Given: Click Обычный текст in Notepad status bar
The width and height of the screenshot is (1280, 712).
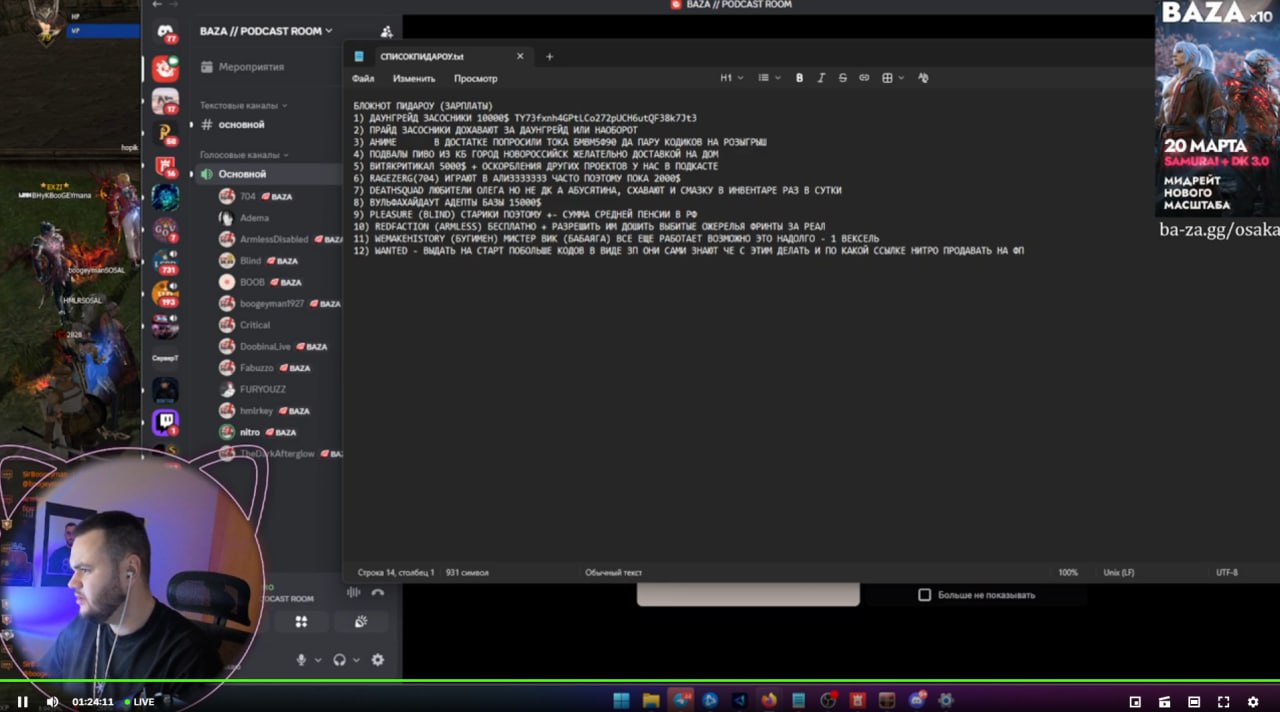Looking at the screenshot, I should (613, 573).
